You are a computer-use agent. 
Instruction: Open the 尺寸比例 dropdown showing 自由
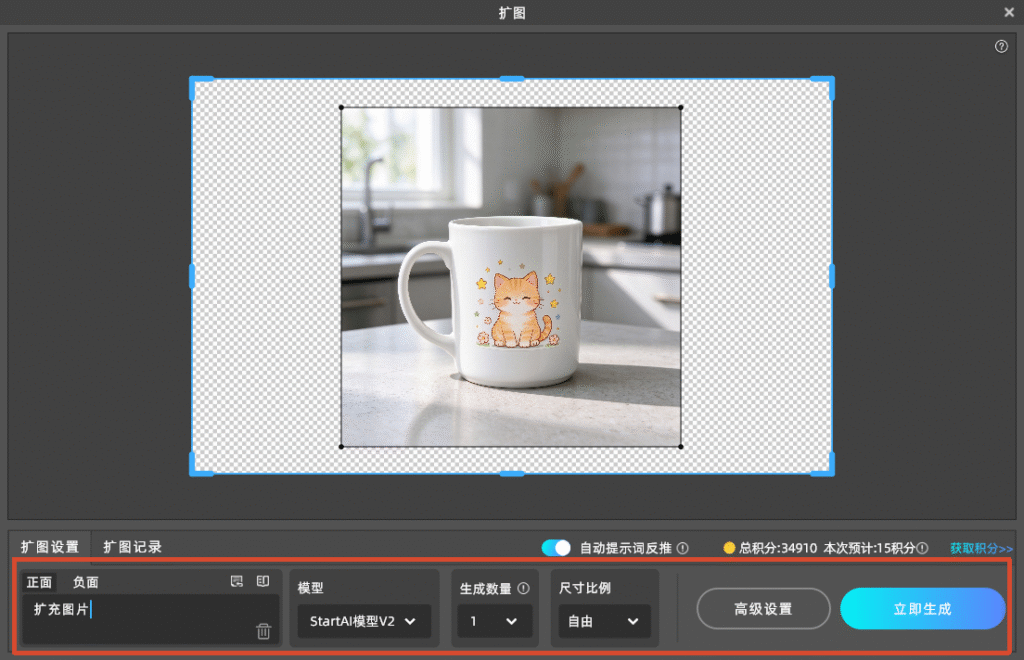click(x=604, y=621)
